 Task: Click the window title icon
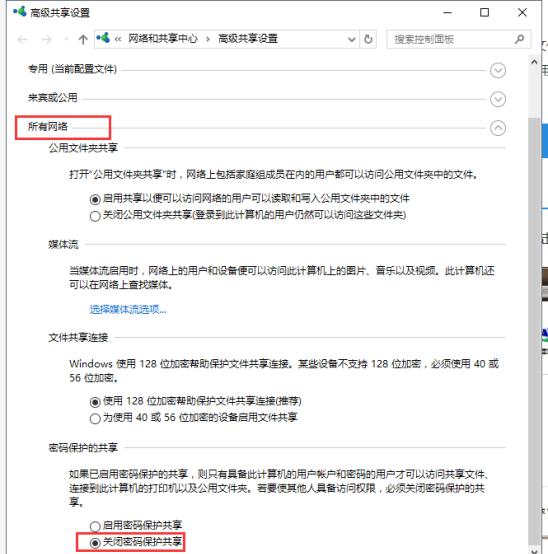click(x=20, y=12)
